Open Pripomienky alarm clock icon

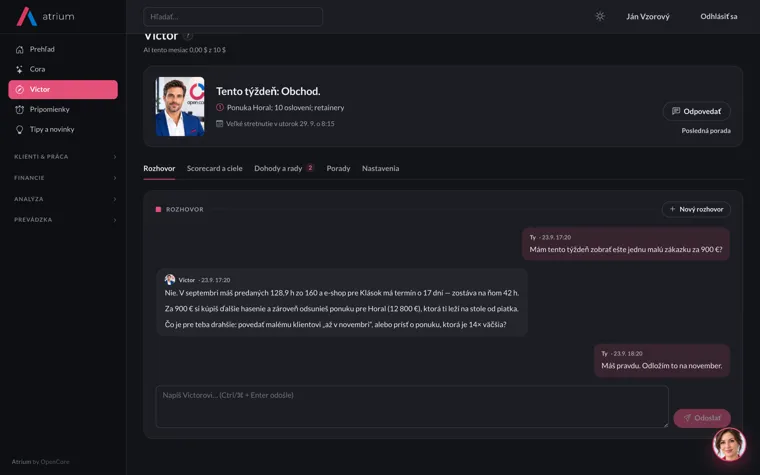click(x=19, y=110)
